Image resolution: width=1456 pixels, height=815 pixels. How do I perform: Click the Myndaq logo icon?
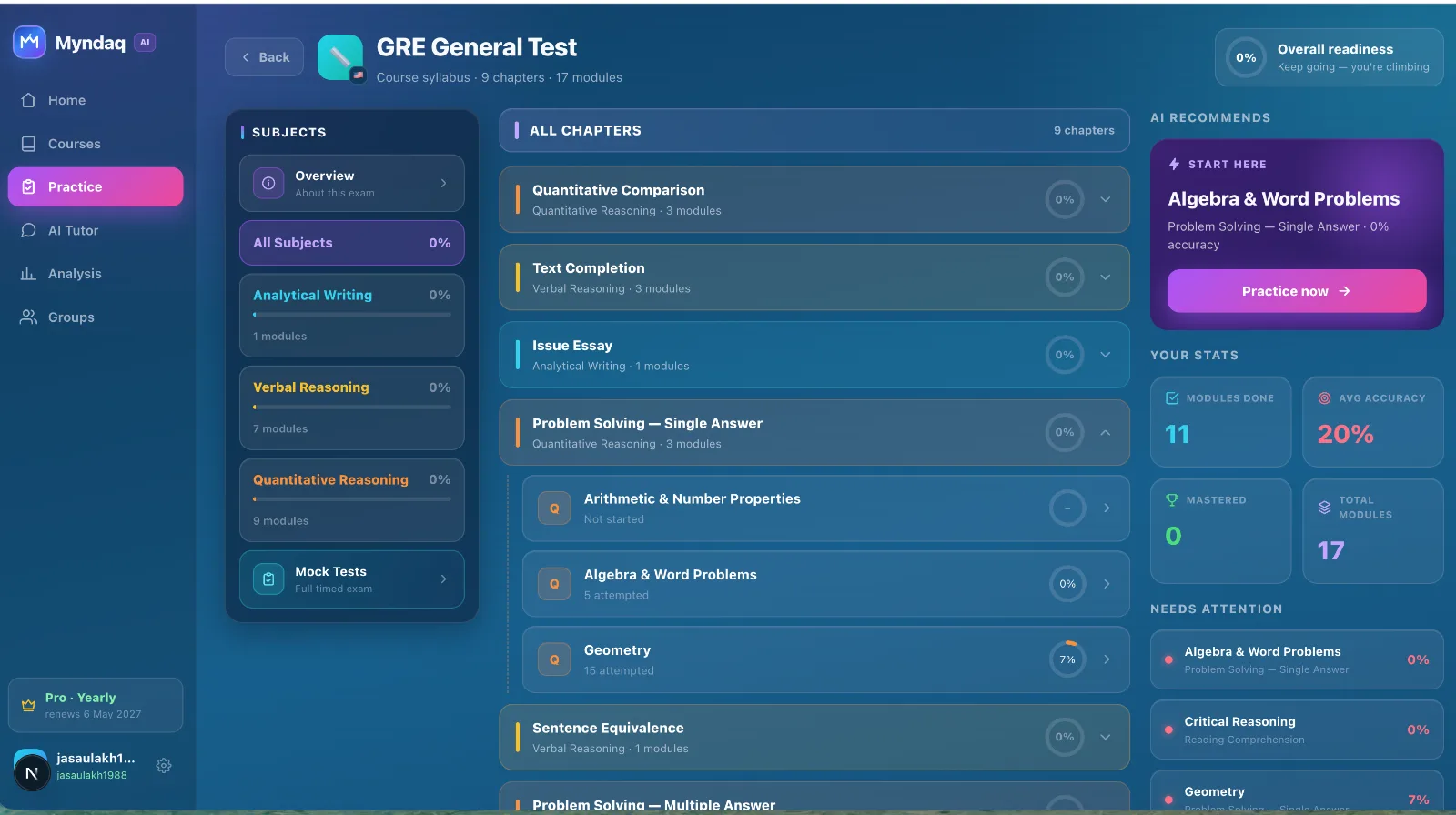(x=29, y=42)
